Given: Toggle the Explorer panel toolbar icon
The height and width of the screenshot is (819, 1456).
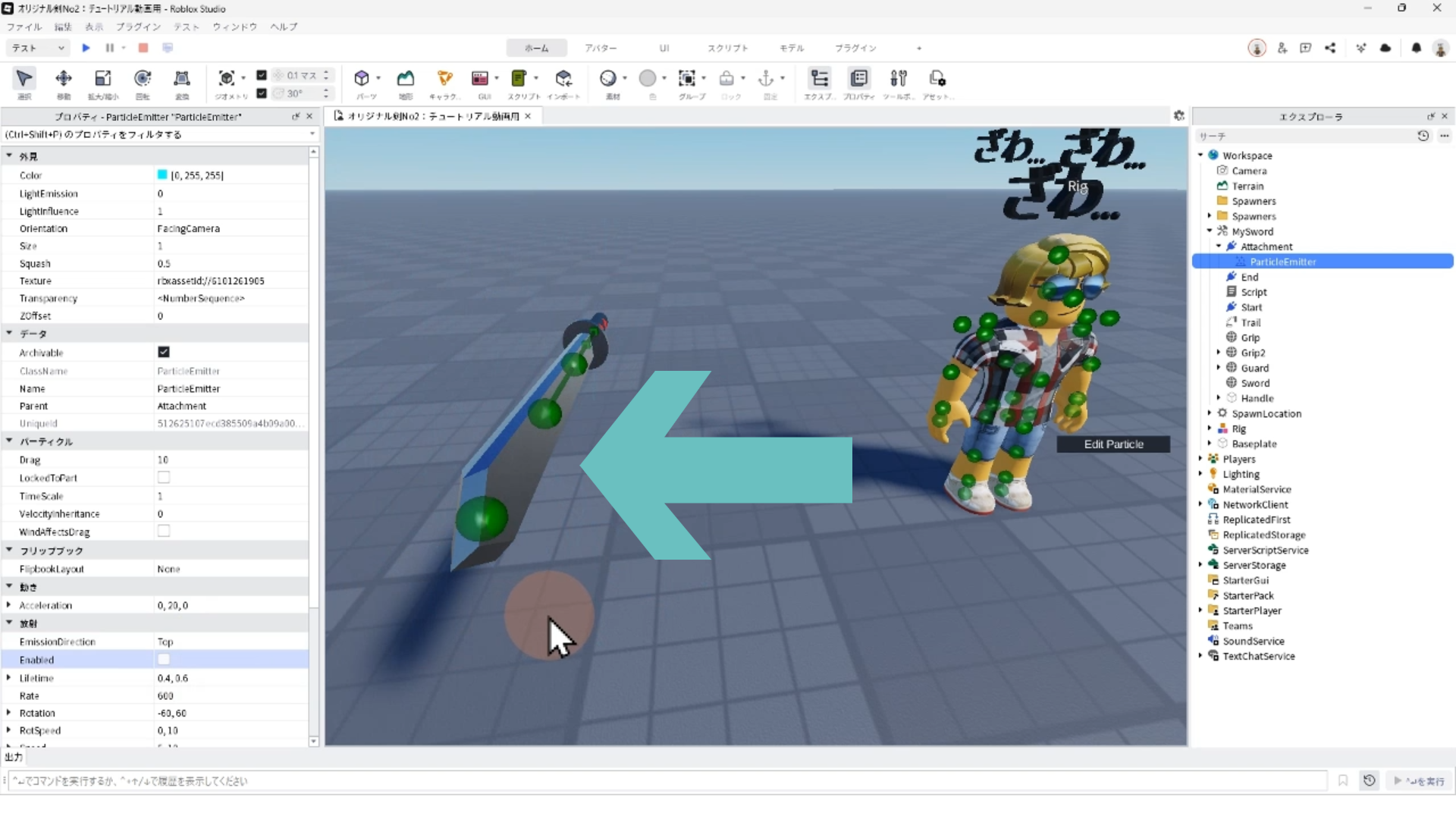Looking at the screenshot, I should (x=819, y=79).
